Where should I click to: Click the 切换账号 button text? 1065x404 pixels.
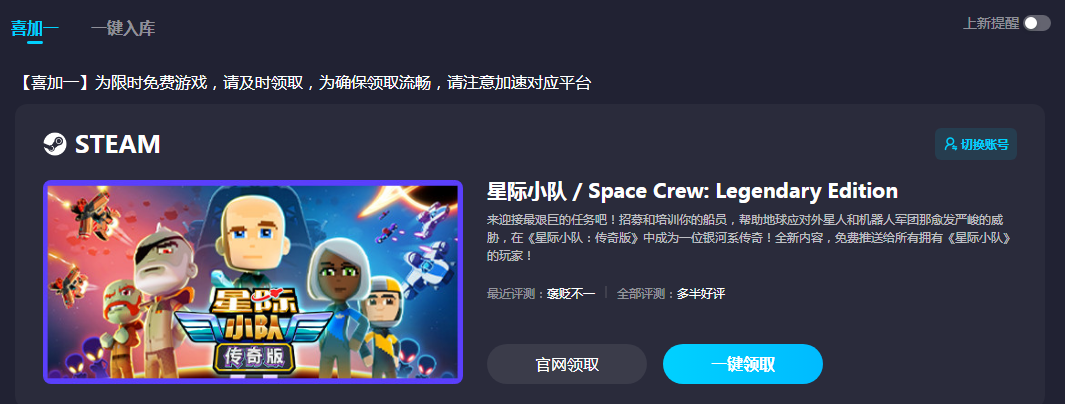click(984, 144)
